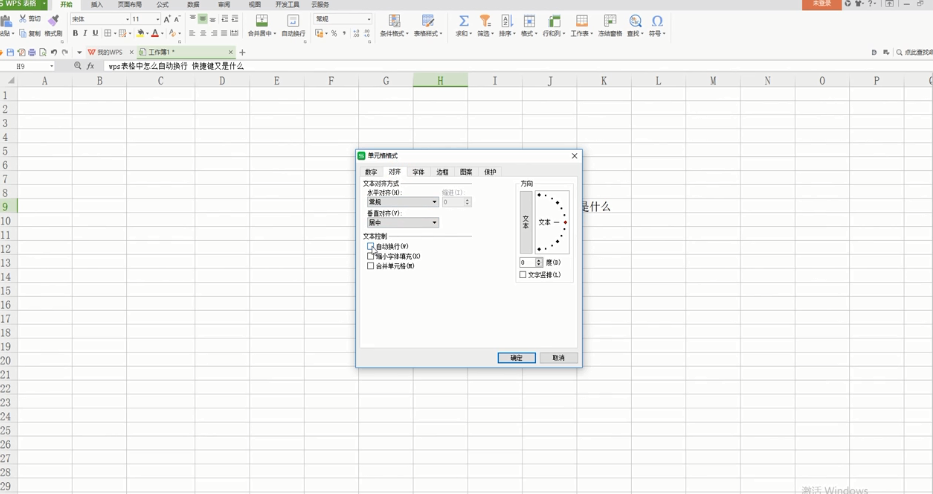The height and width of the screenshot is (494, 933).
Task: Open the font size dropdown showing 11
Action: tap(157, 19)
